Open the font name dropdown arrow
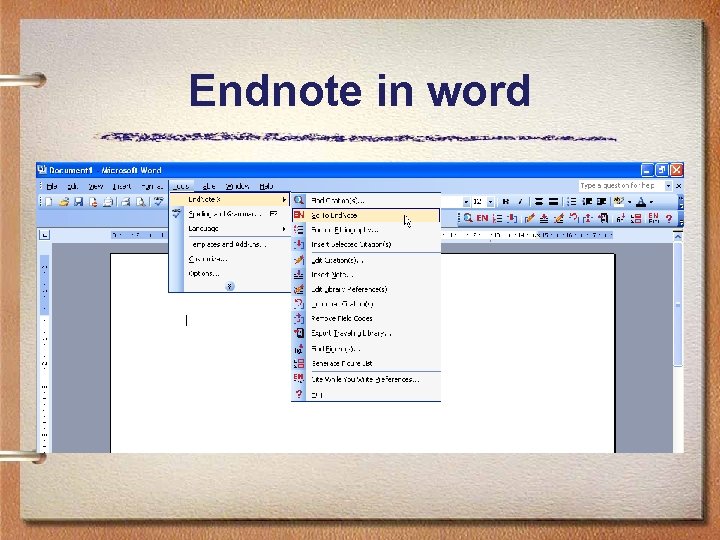 click(466, 202)
